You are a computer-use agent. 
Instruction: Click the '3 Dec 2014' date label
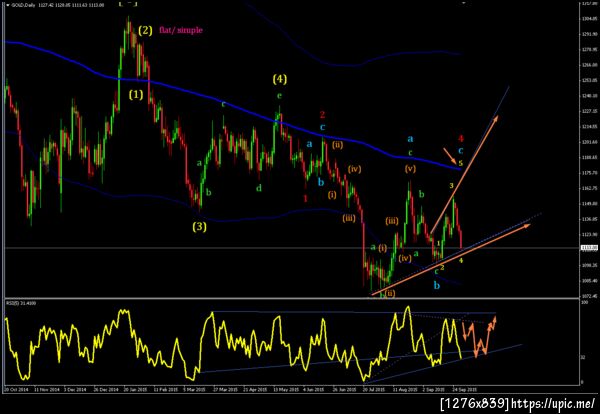(x=75, y=390)
